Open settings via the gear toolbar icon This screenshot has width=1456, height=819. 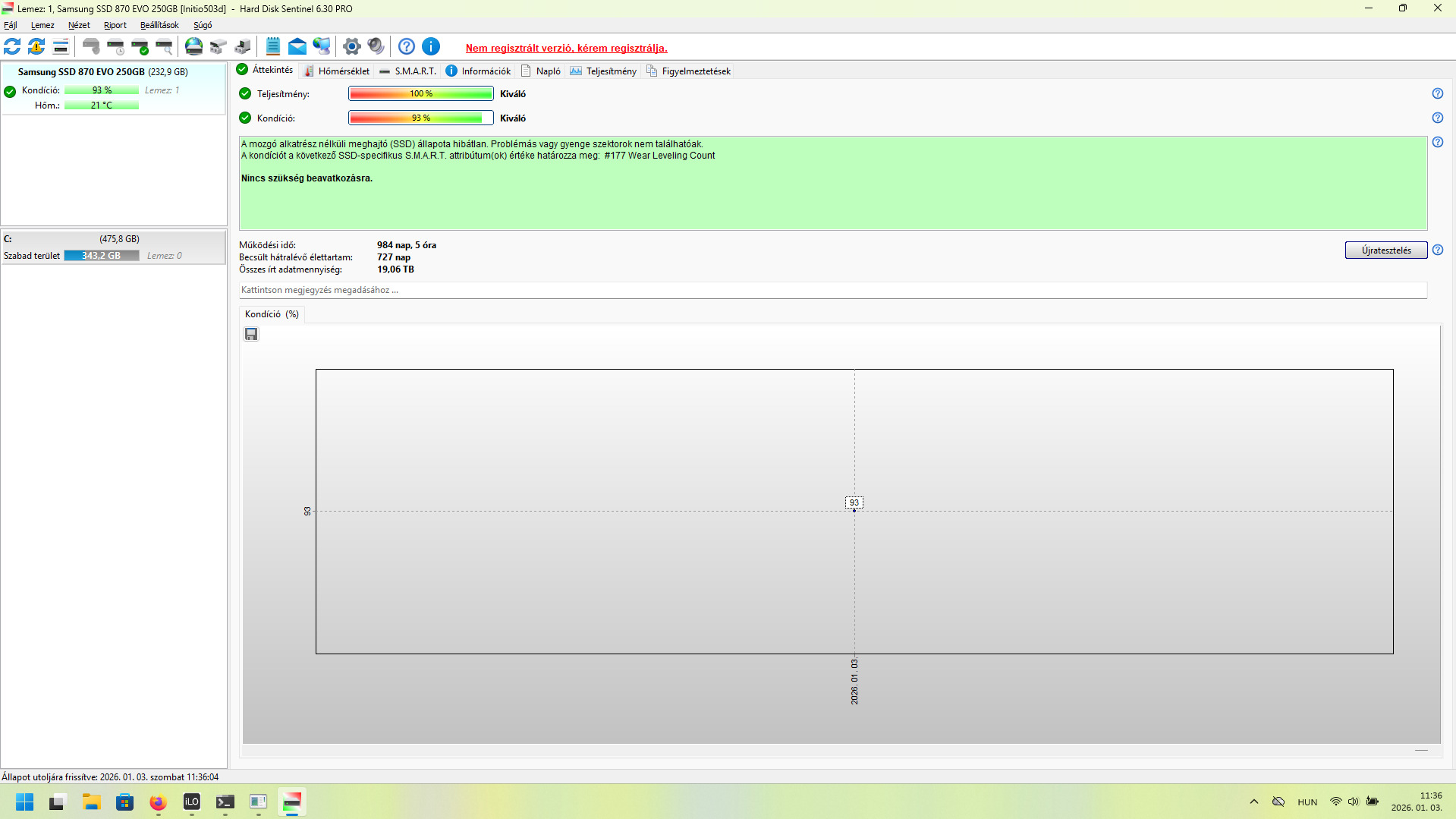tap(351, 46)
